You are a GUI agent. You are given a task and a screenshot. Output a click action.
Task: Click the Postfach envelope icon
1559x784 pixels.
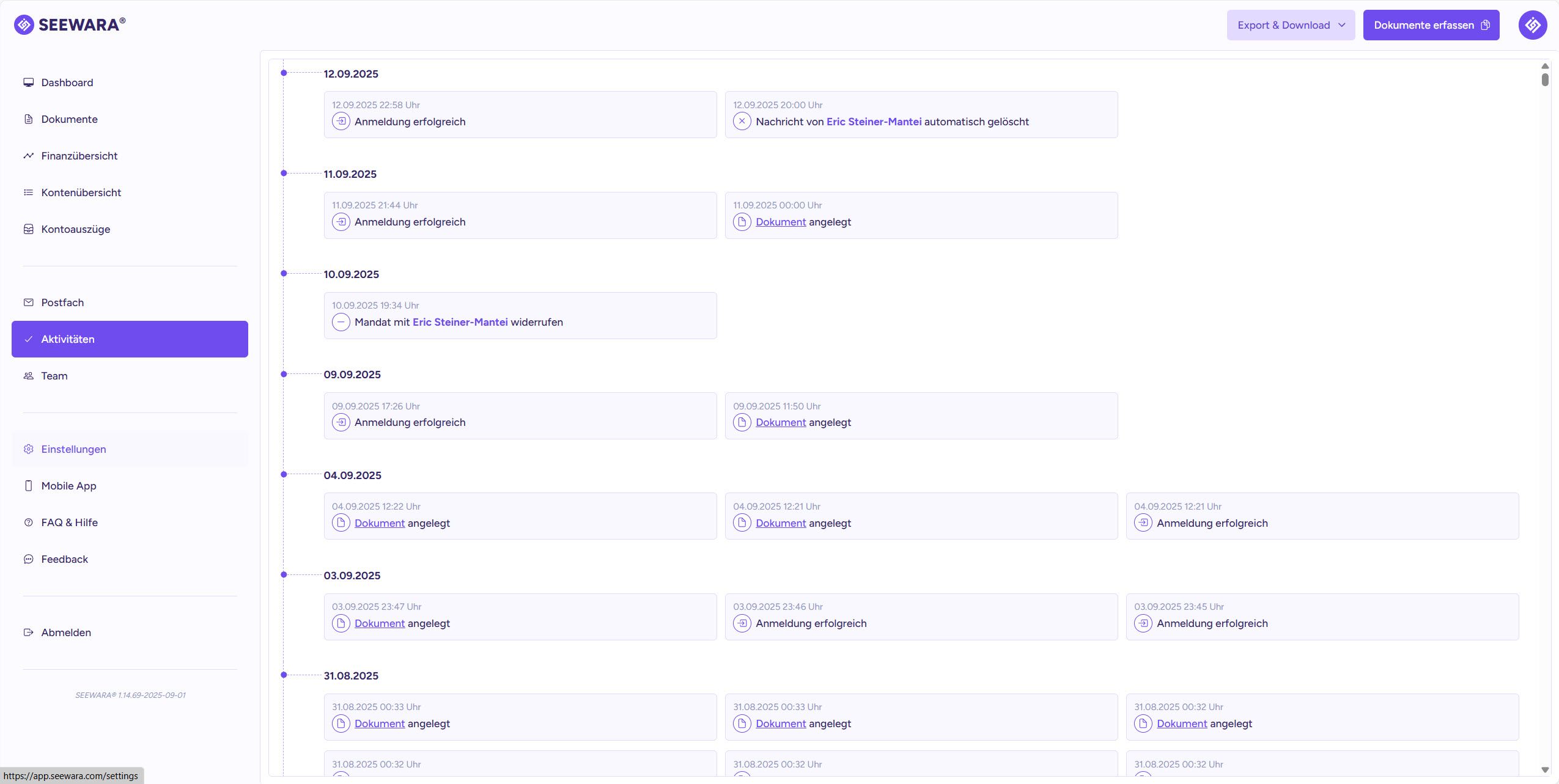tap(28, 302)
